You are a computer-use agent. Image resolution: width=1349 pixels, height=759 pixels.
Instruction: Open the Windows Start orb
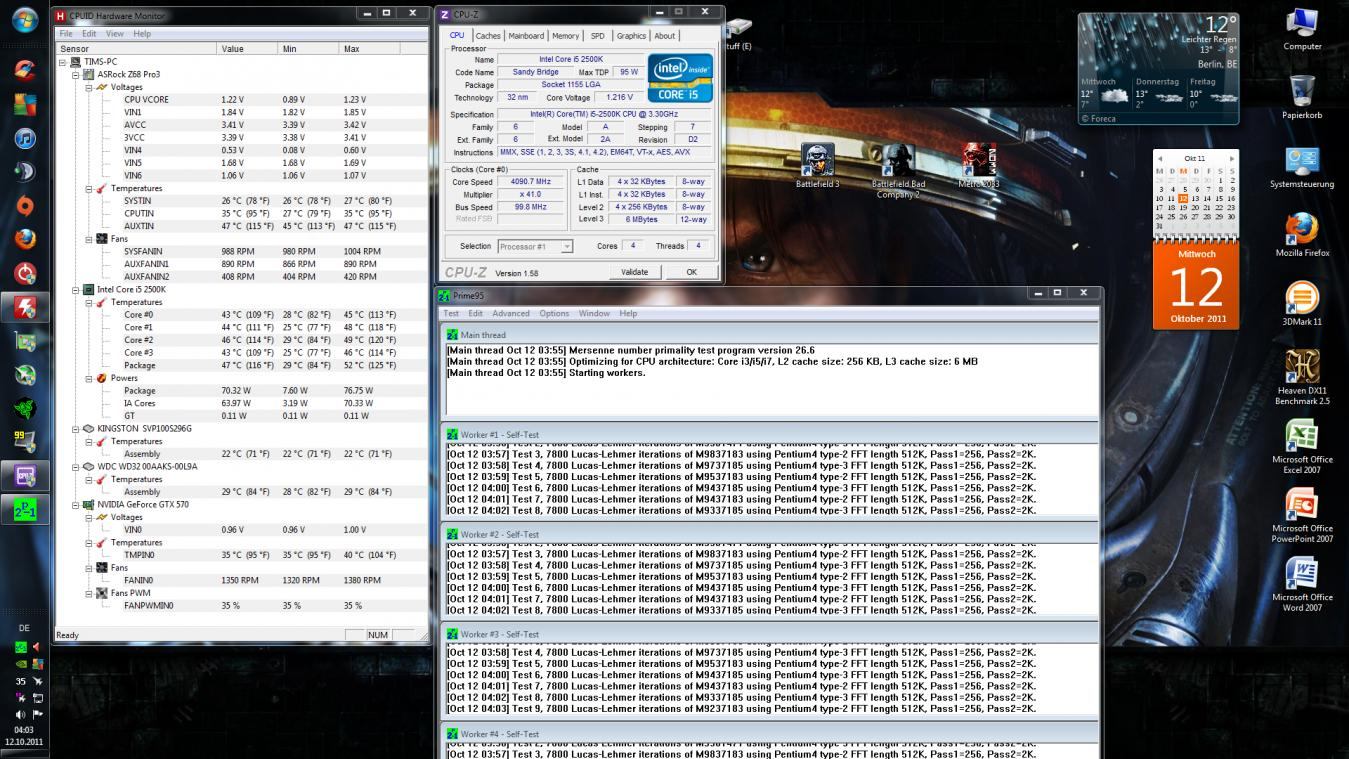[25, 20]
